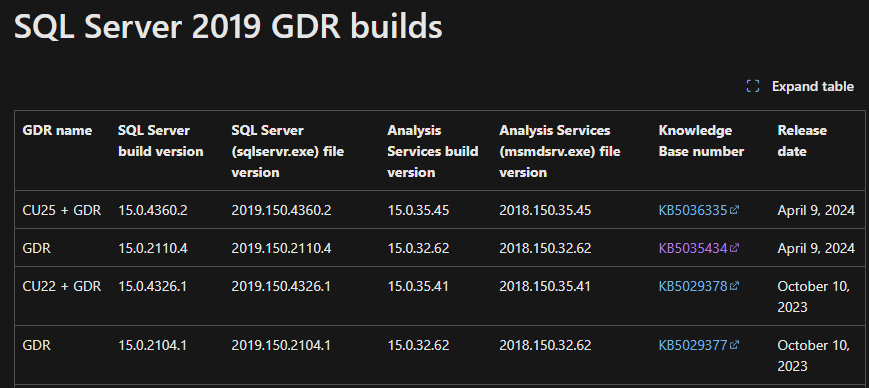Select 15.0.32.62 in the KB5035434 row

point(418,248)
